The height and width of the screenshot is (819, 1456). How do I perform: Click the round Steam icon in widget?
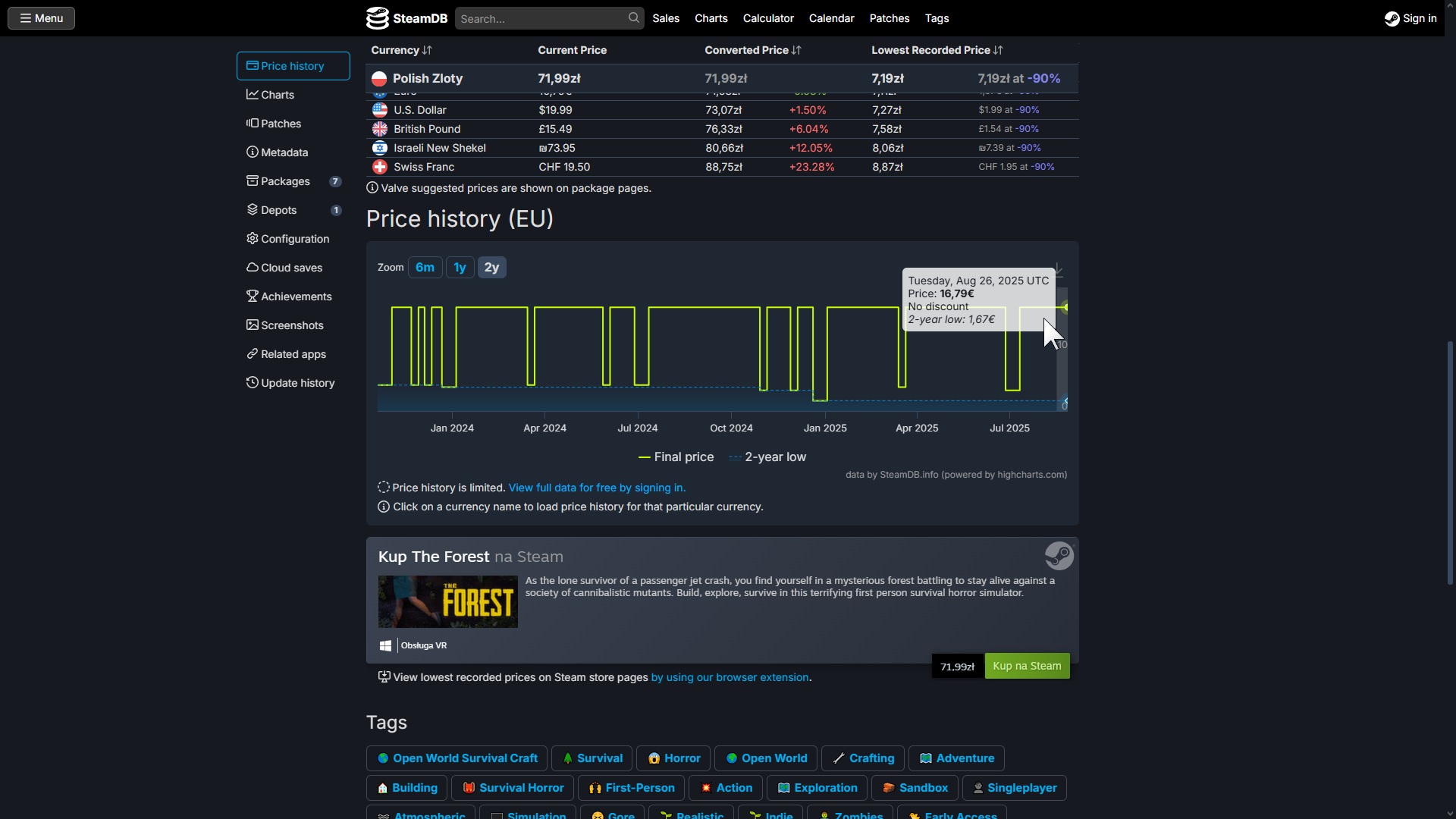[1059, 556]
